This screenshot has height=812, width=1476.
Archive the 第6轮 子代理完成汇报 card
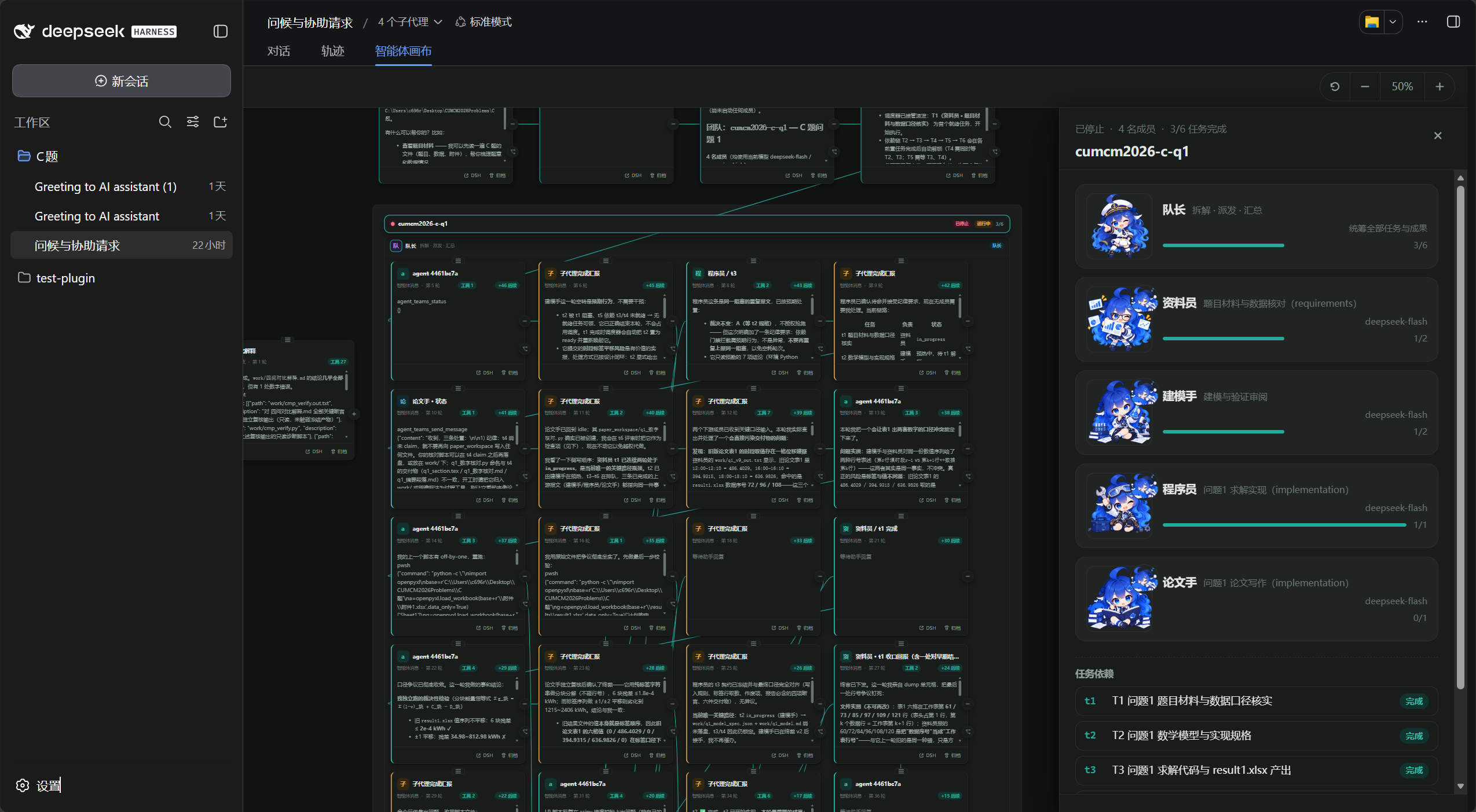(x=658, y=373)
